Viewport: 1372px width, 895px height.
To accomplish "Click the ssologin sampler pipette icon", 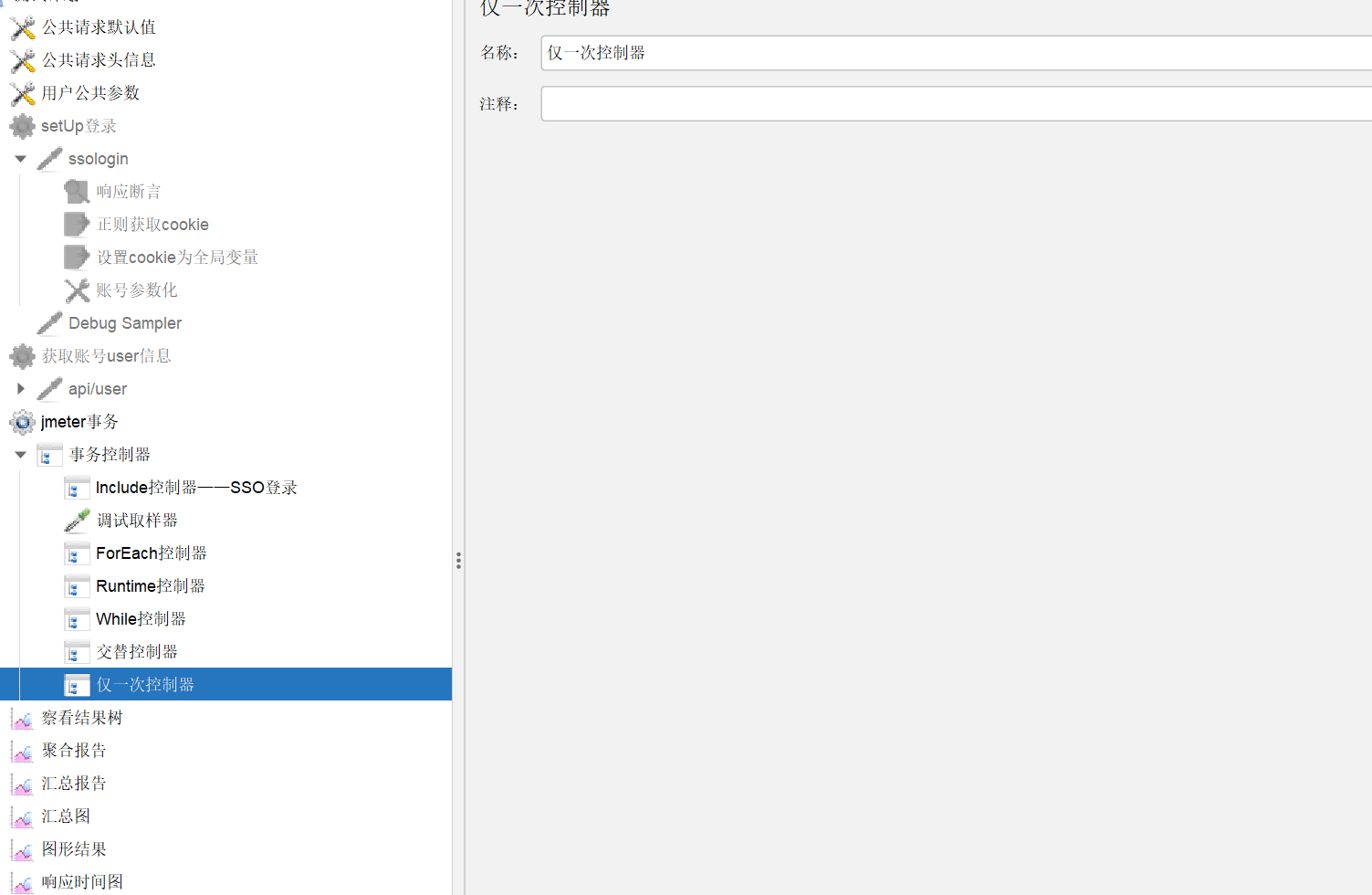I will point(50,159).
